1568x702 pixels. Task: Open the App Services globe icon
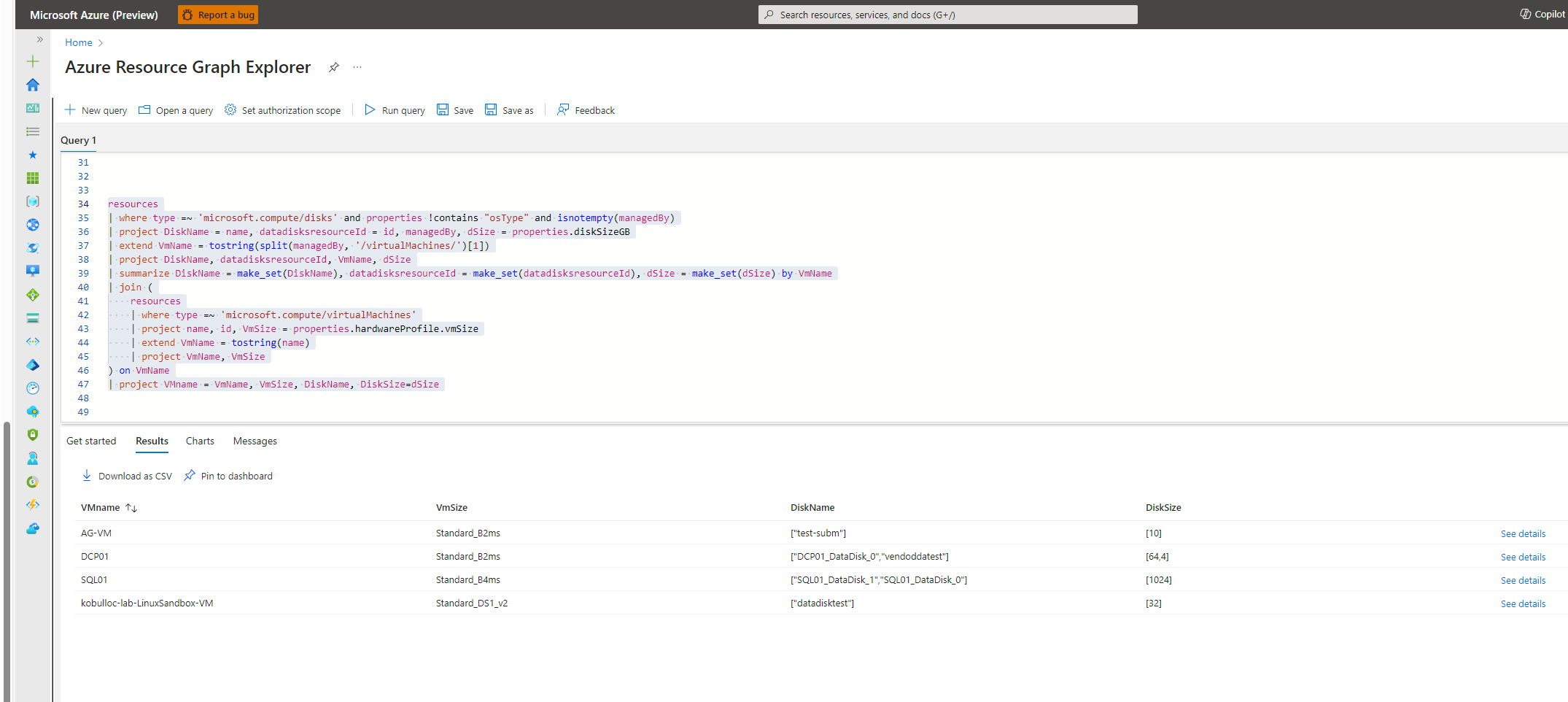(x=33, y=225)
